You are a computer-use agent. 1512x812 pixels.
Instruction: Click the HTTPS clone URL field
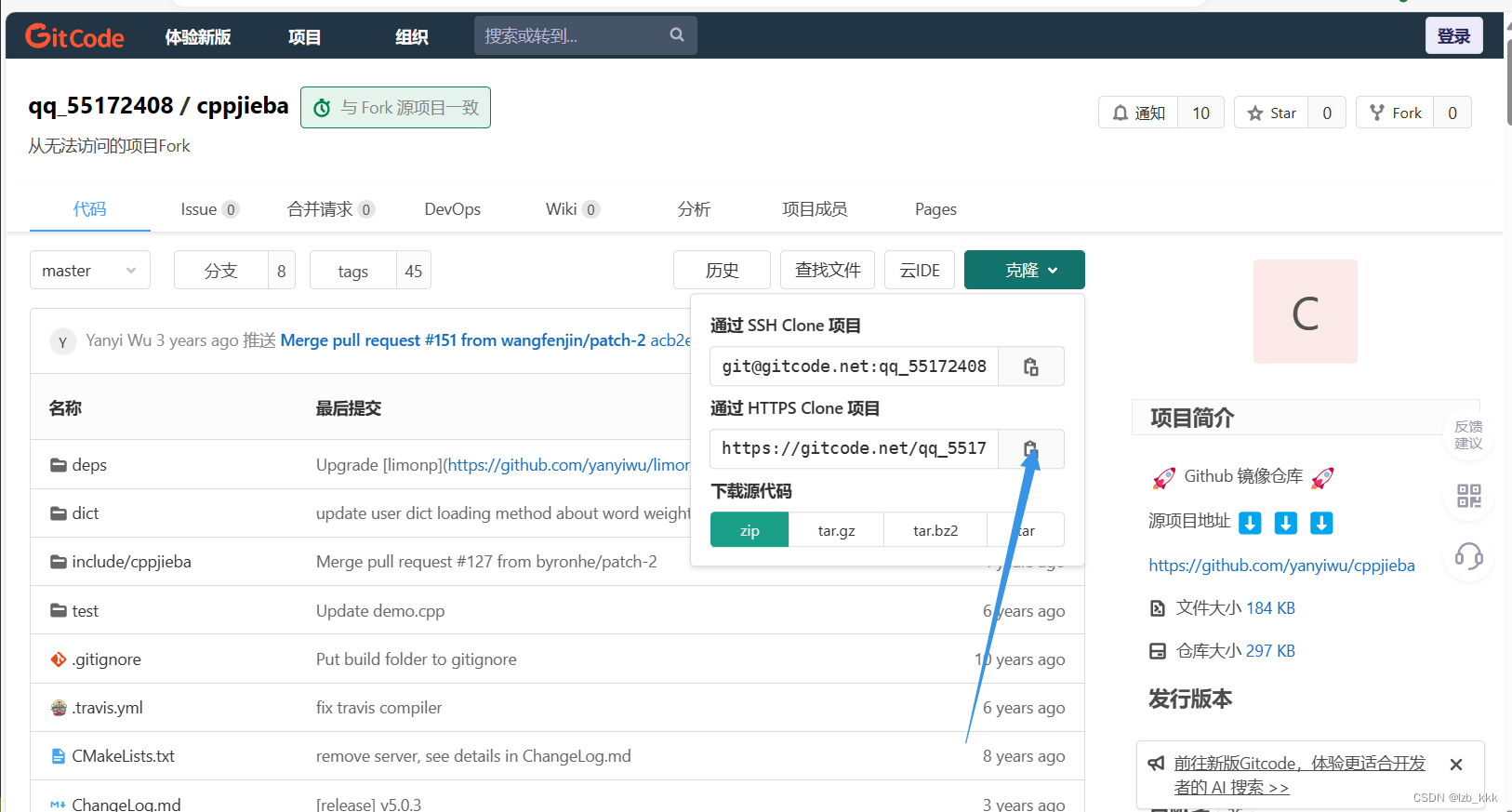tap(855, 449)
